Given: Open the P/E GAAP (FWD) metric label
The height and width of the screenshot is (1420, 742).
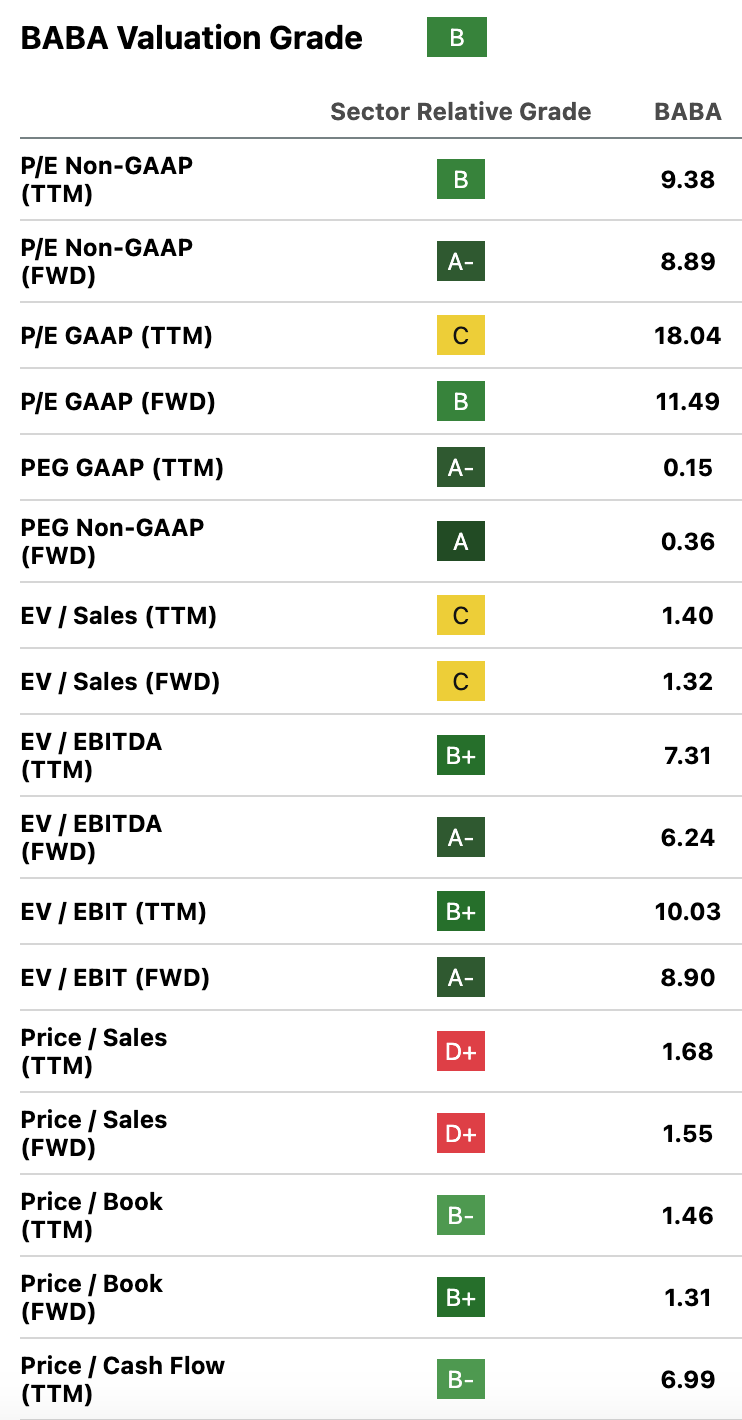Looking at the screenshot, I should coord(118,402).
